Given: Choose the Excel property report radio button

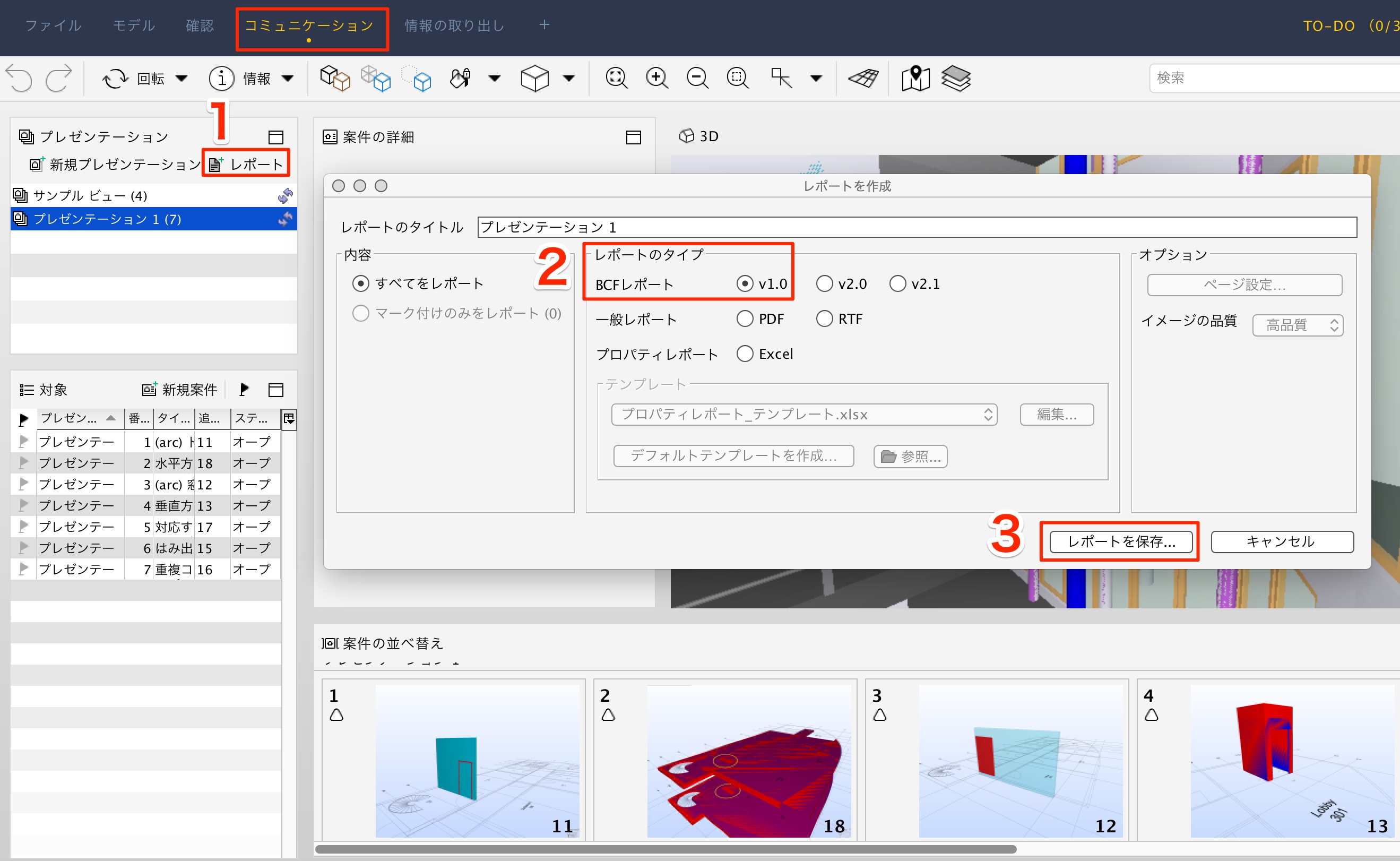Looking at the screenshot, I should [x=745, y=354].
